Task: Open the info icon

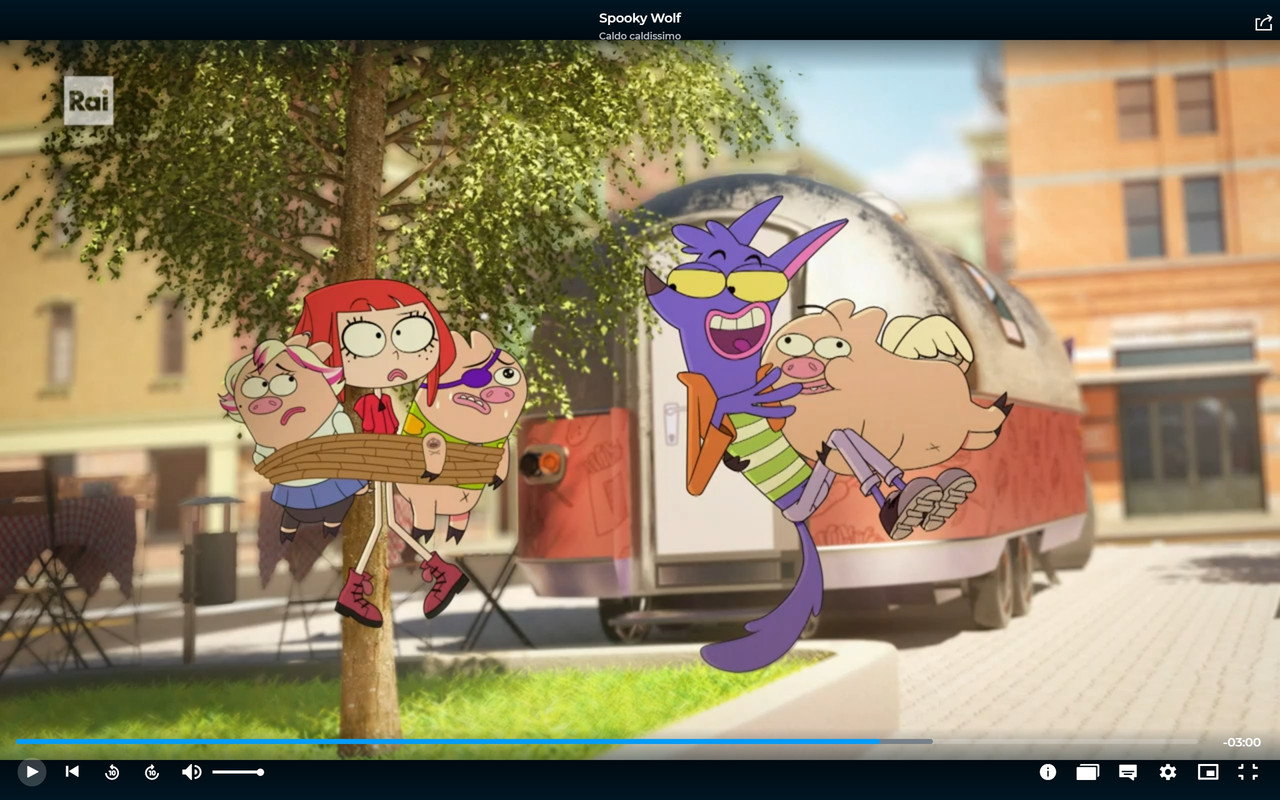Action: (x=1048, y=772)
